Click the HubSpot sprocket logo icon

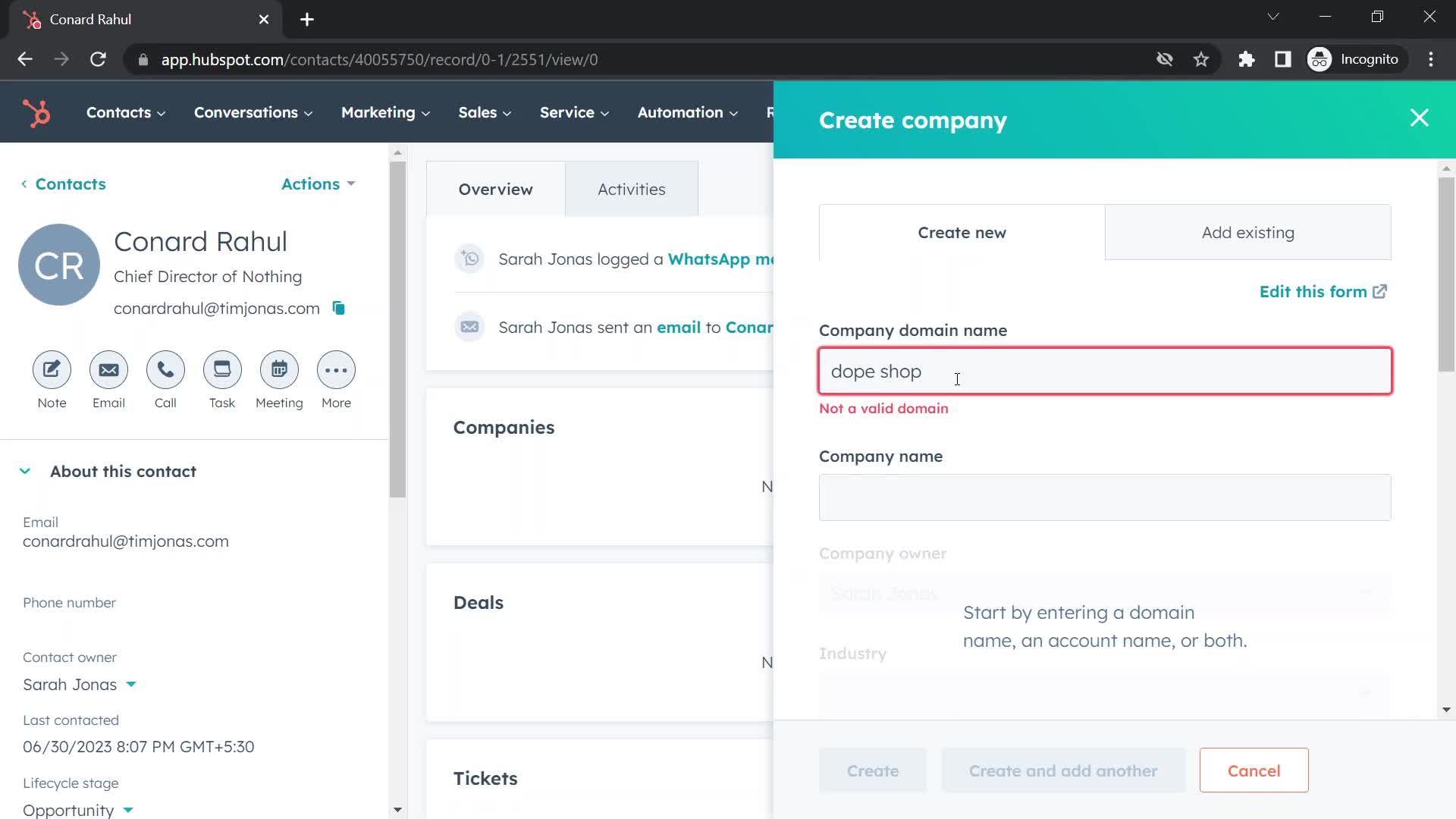pyautogui.click(x=37, y=112)
